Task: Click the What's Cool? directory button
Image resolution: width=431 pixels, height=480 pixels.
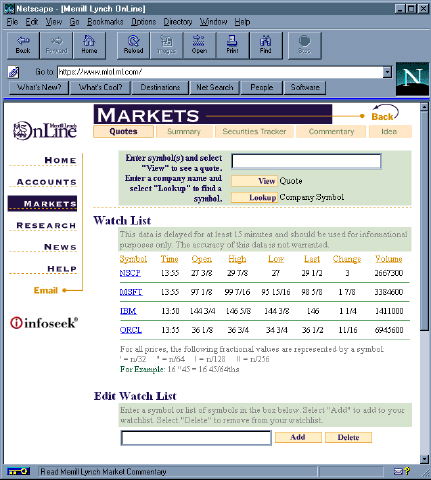Action: [100, 88]
